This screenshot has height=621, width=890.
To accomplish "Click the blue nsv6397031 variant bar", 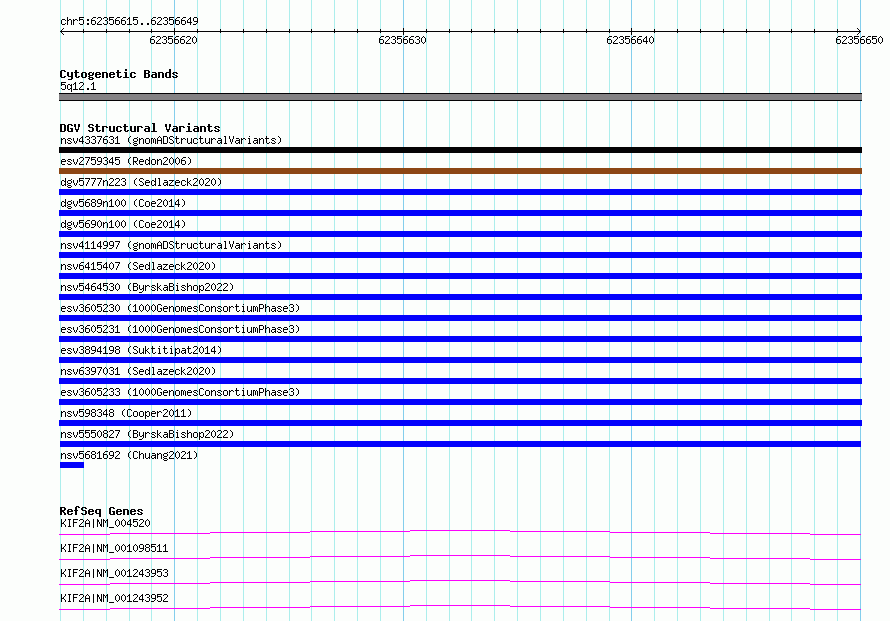I will point(460,381).
